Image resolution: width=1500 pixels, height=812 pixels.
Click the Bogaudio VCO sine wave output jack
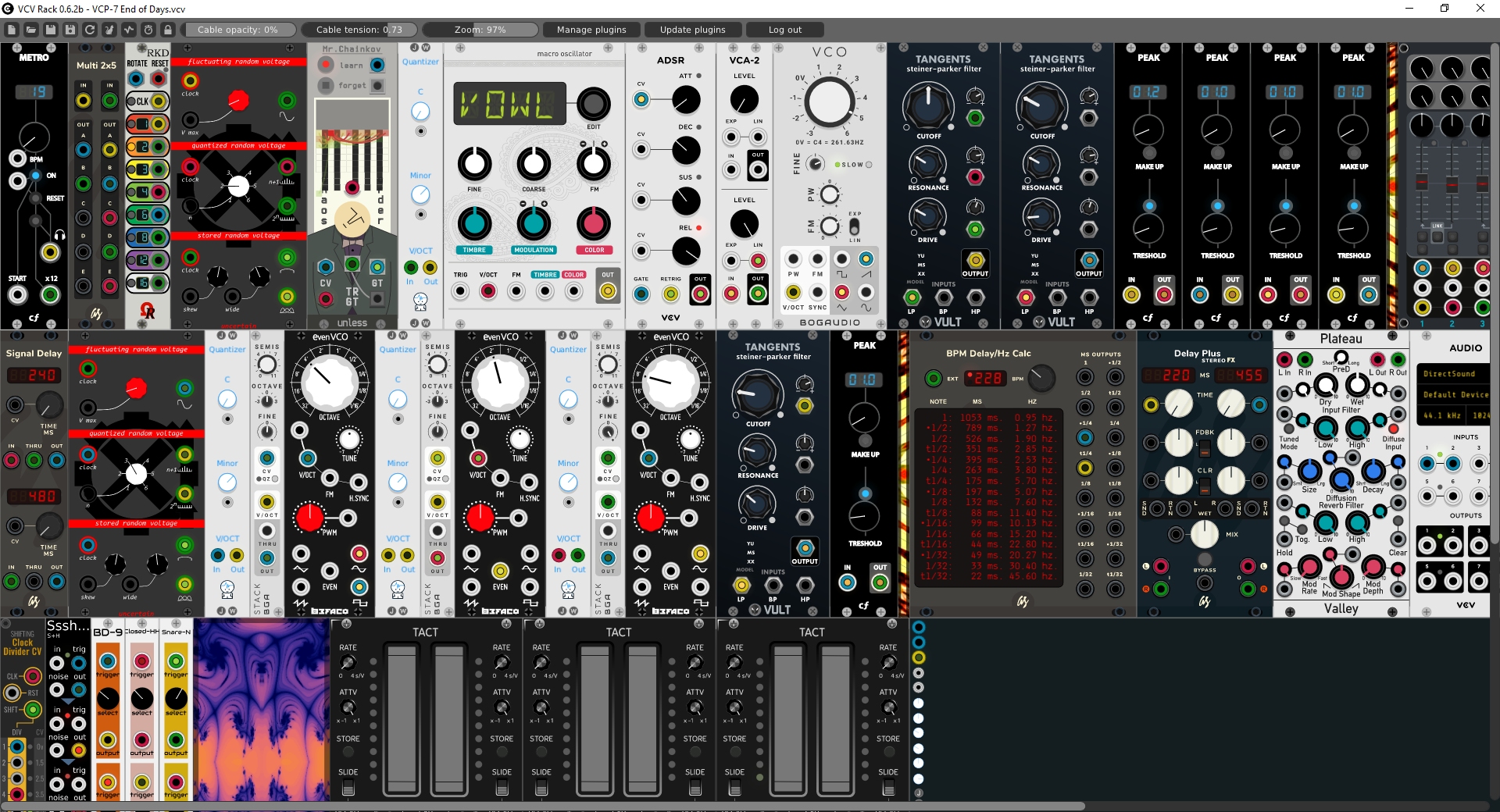pyautogui.click(x=866, y=292)
